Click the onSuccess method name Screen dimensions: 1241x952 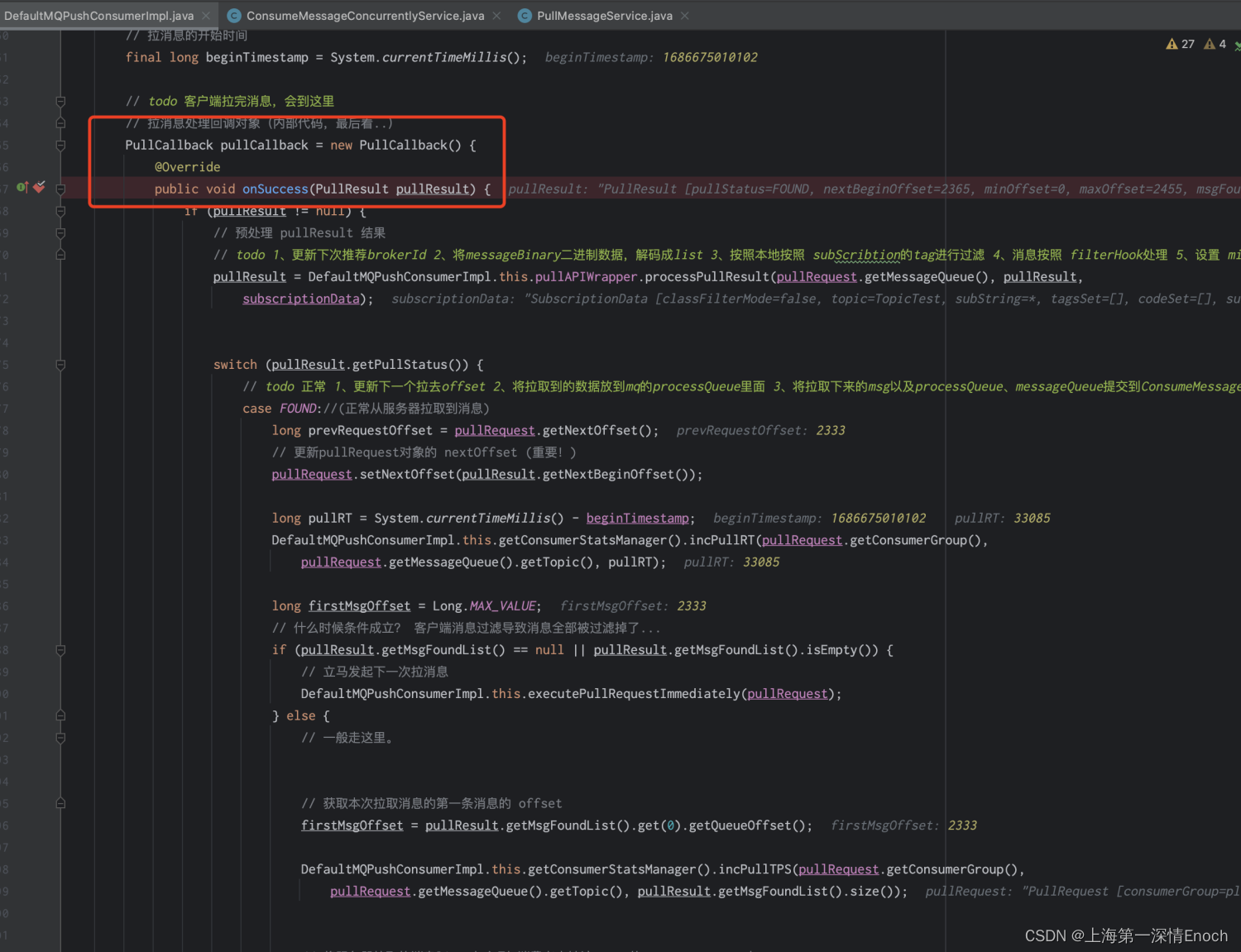point(275,189)
